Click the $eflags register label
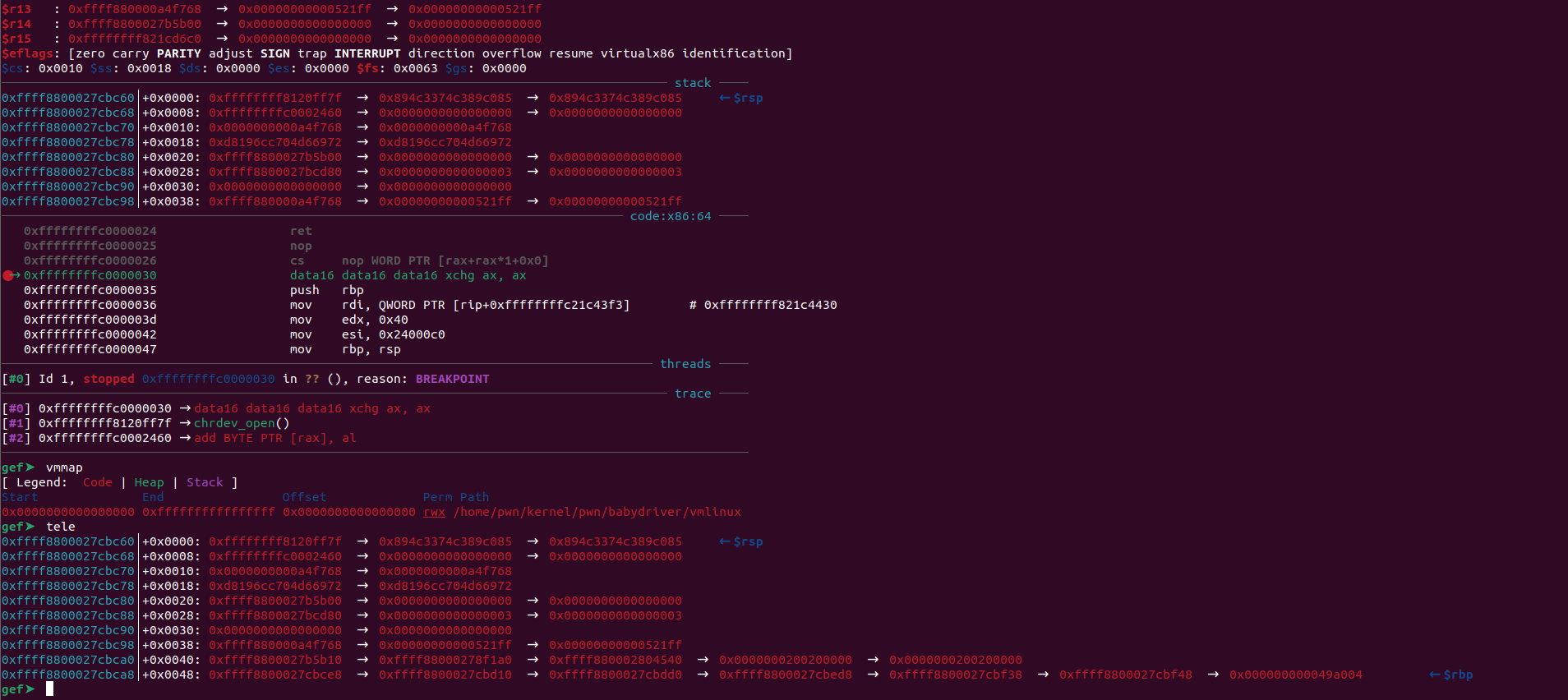This screenshot has height=700, width=1568. (30, 53)
